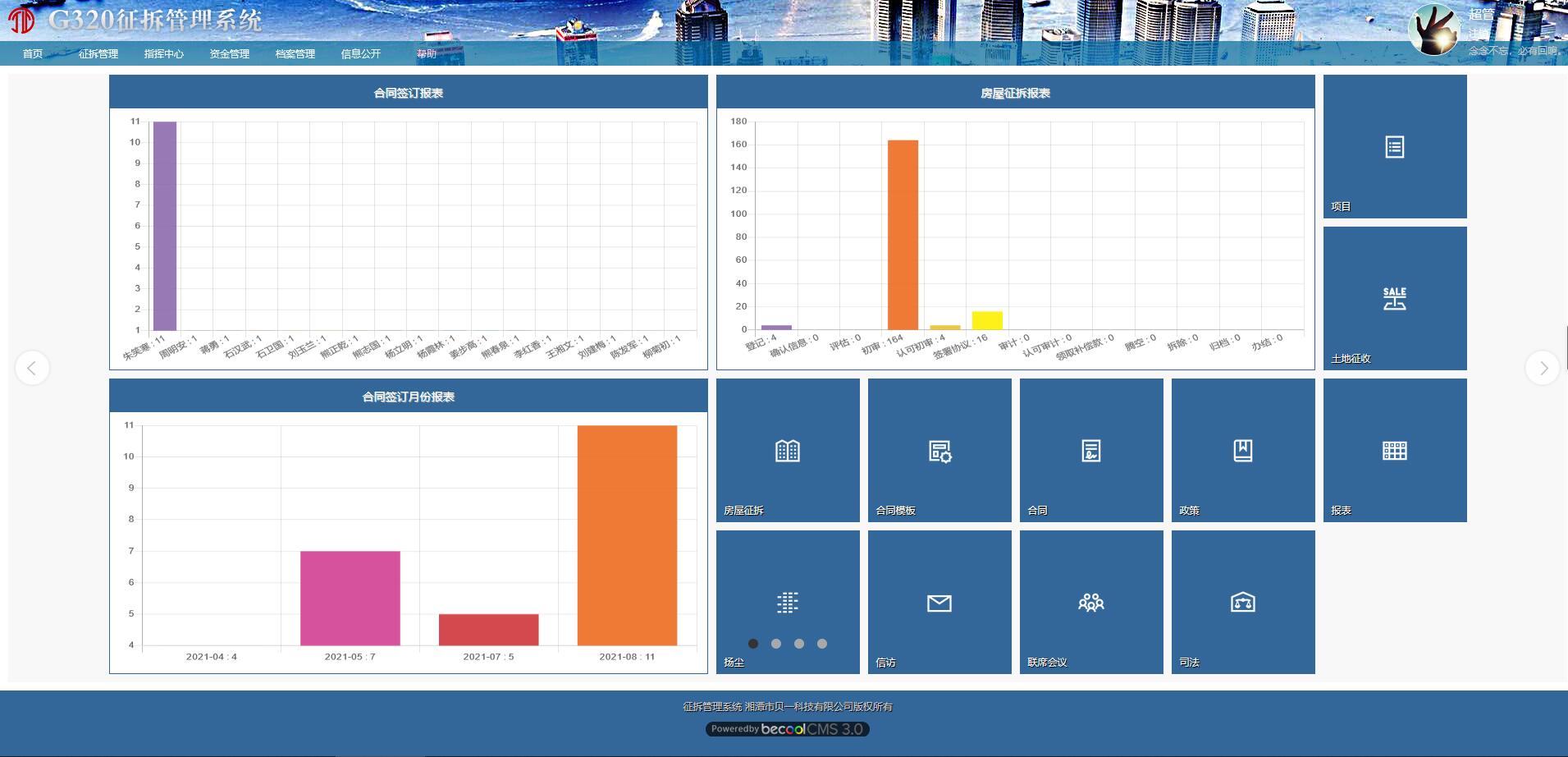This screenshot has width=1568, height=757.
Task: Open the 联席会议 group icon tile
Action: (1090, 603)
